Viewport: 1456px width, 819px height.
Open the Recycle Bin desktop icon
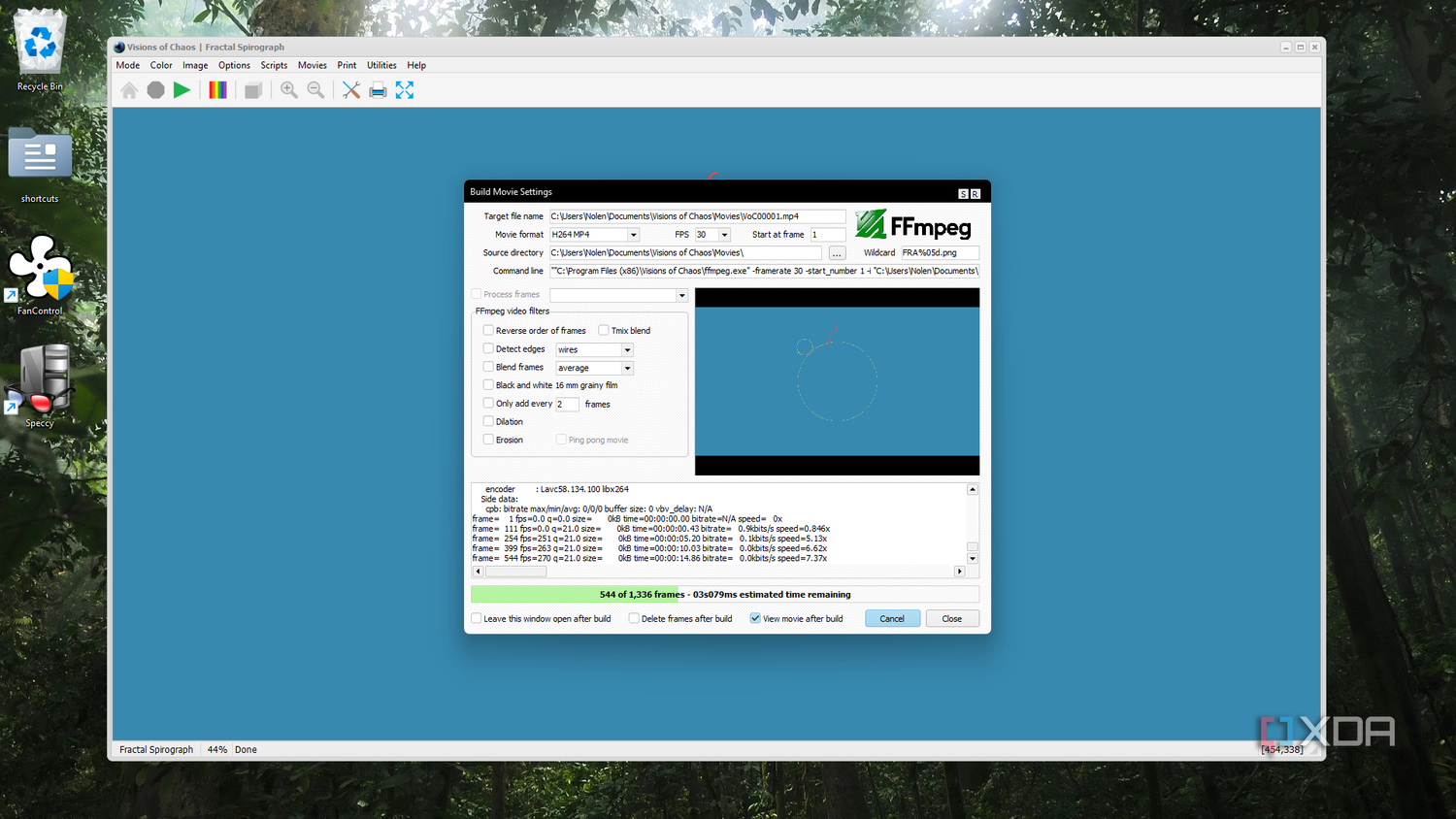coord(40,50)
